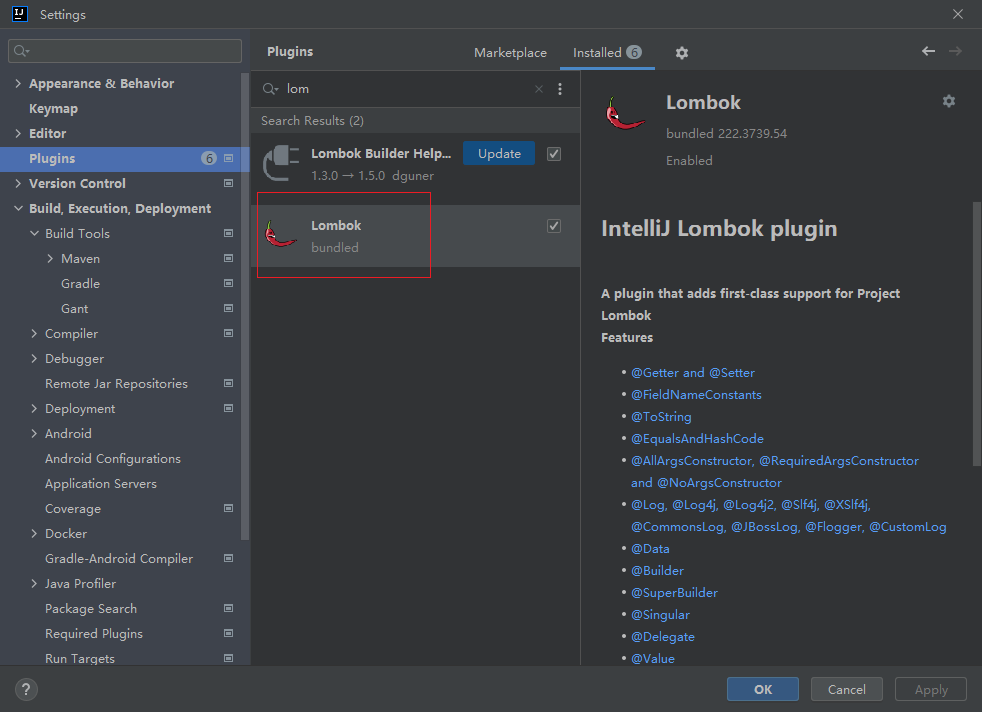Open the @Getter and @Setter link
The image size is (982, 712).
coord(693,372)
